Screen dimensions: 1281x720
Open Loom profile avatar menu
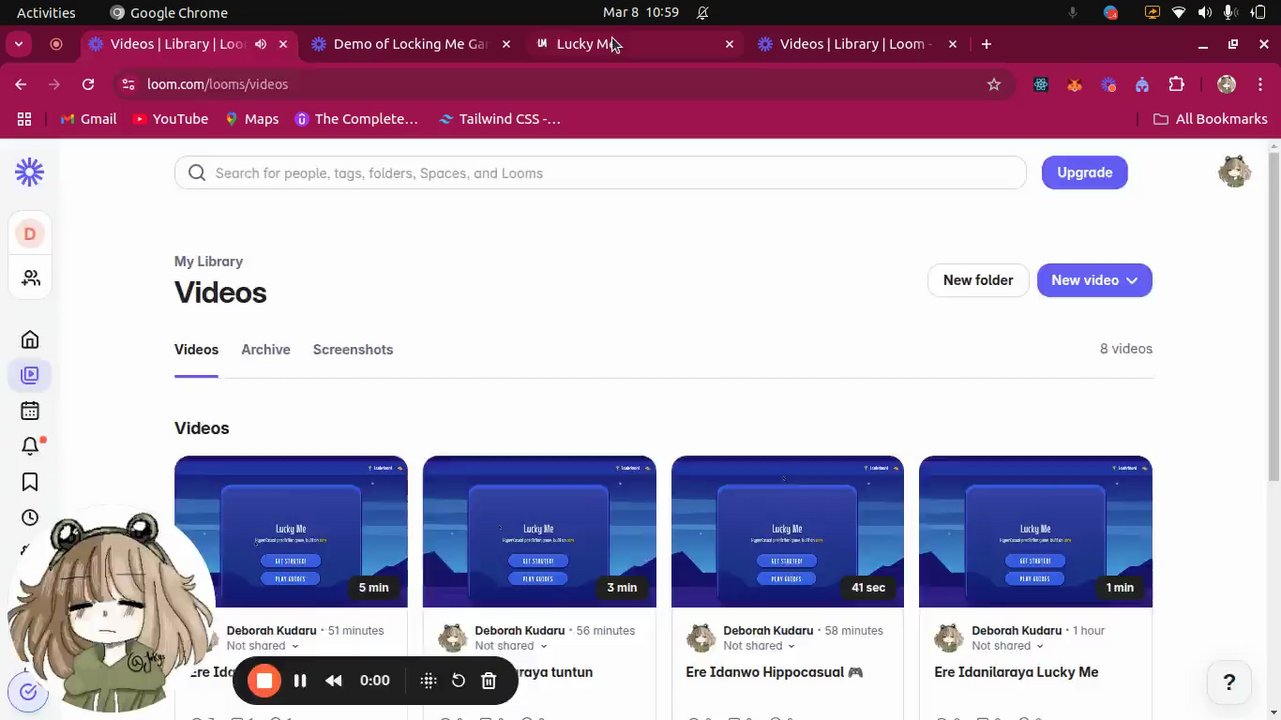point(1235,172)
